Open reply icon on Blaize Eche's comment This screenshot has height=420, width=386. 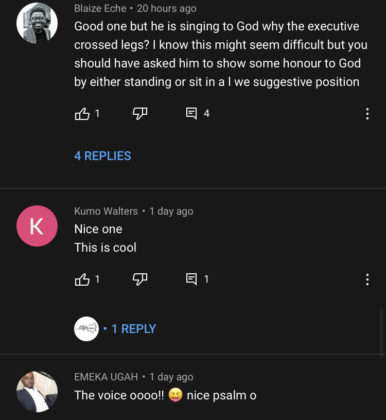point(191,113)
